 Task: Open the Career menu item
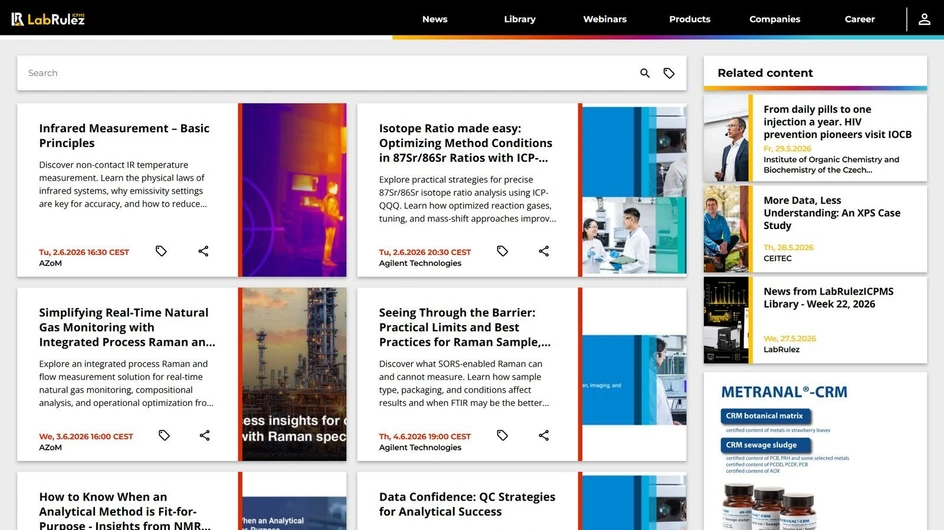[x=859, y=19]
